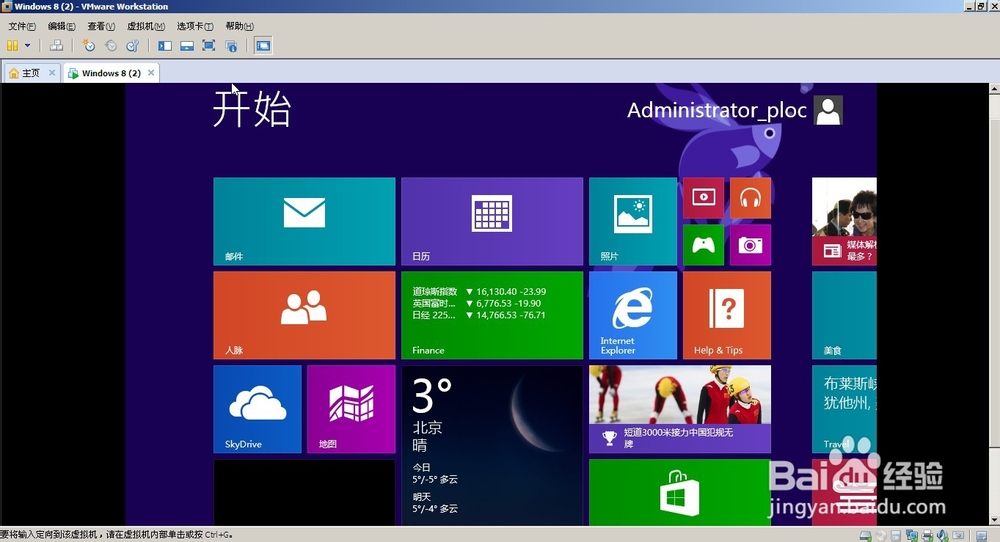The width and height of the screenshot is (1000, 542).
Task: Open the 地图 Maps tile
Action: click(x=351, y=409)
